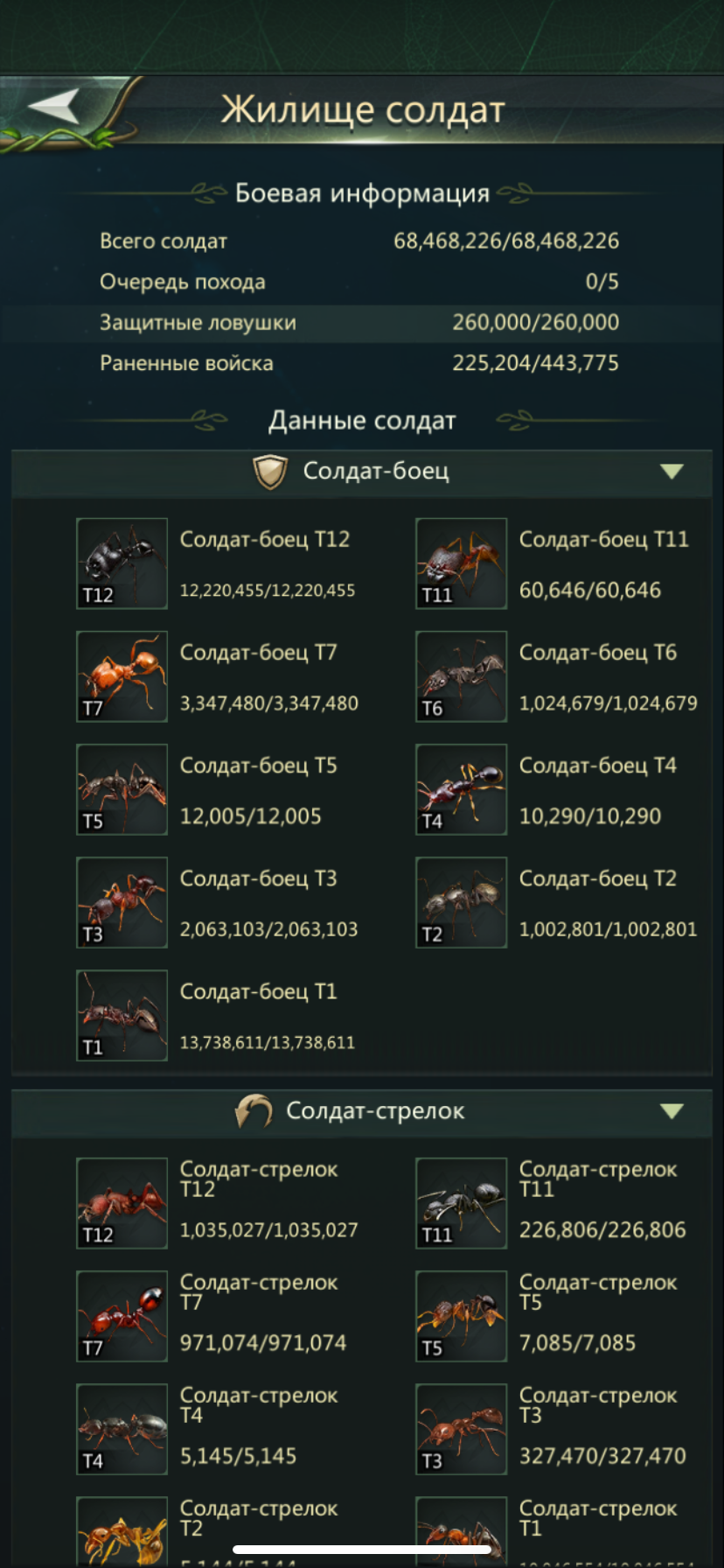724x1568 pixels.
Task: Select Солдат-боец T11 ant icon
Action: (461, 563)
